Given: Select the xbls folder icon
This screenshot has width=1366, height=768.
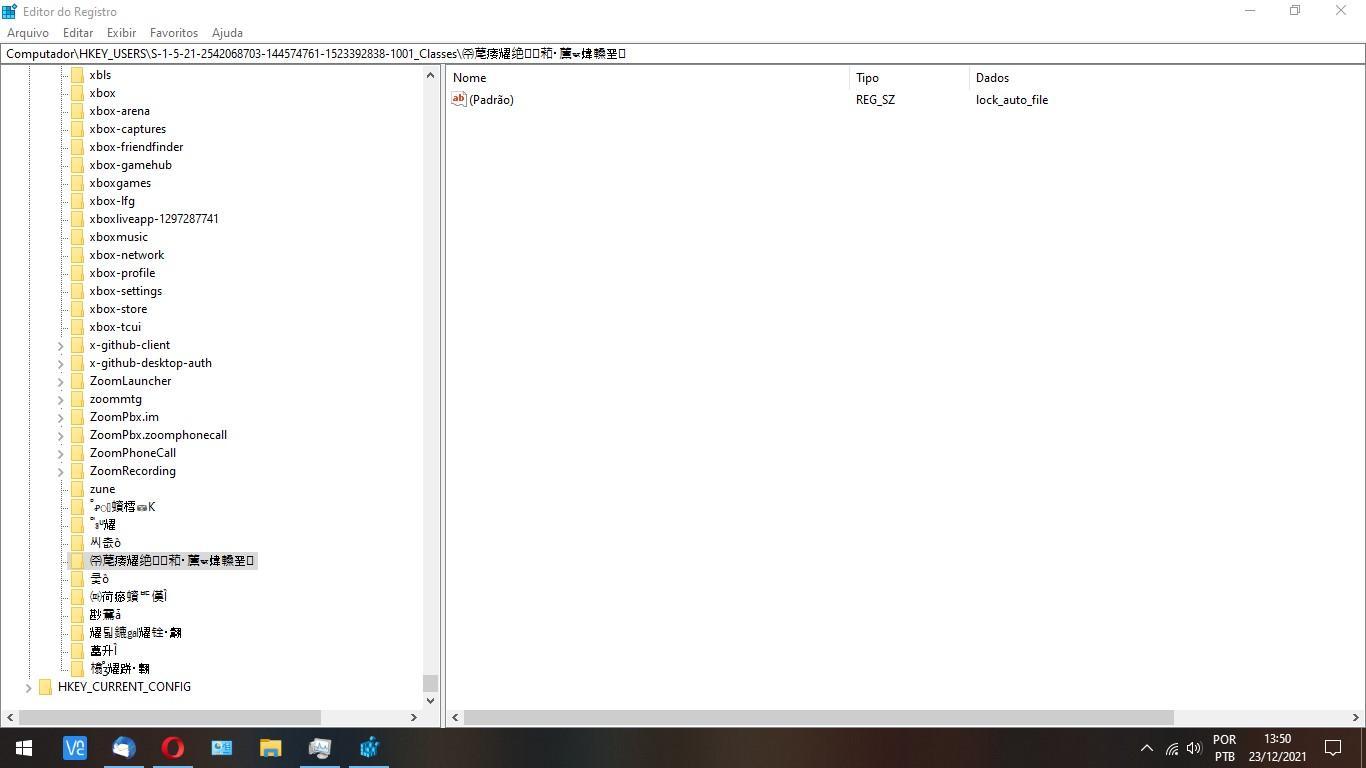Looking at the screenshot, I should 77,75.
